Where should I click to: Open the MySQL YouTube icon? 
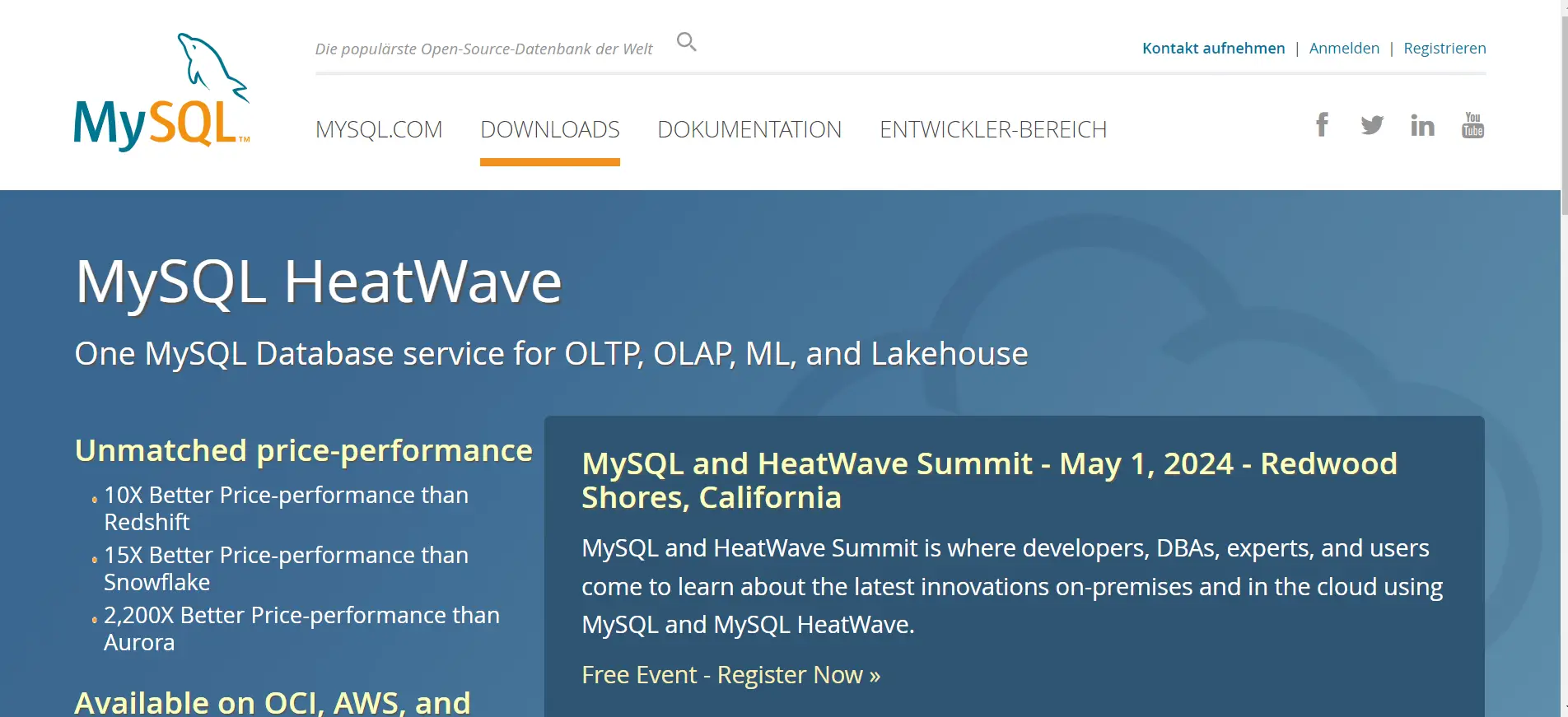click(1472, 125)
